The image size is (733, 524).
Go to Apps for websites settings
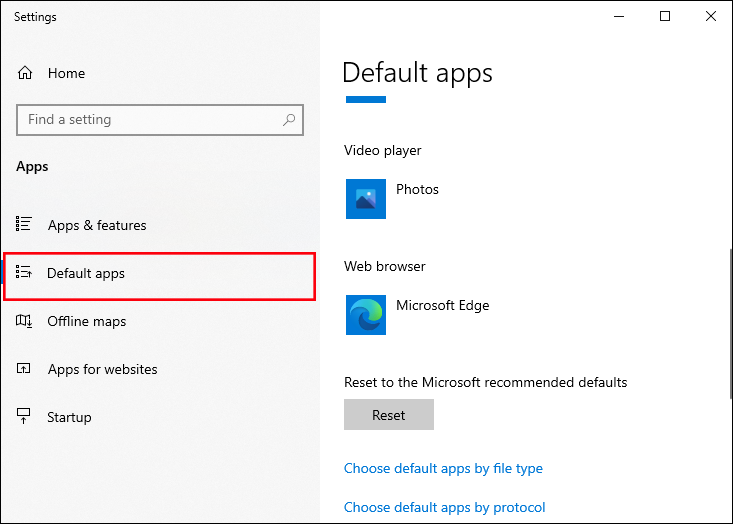102,369
